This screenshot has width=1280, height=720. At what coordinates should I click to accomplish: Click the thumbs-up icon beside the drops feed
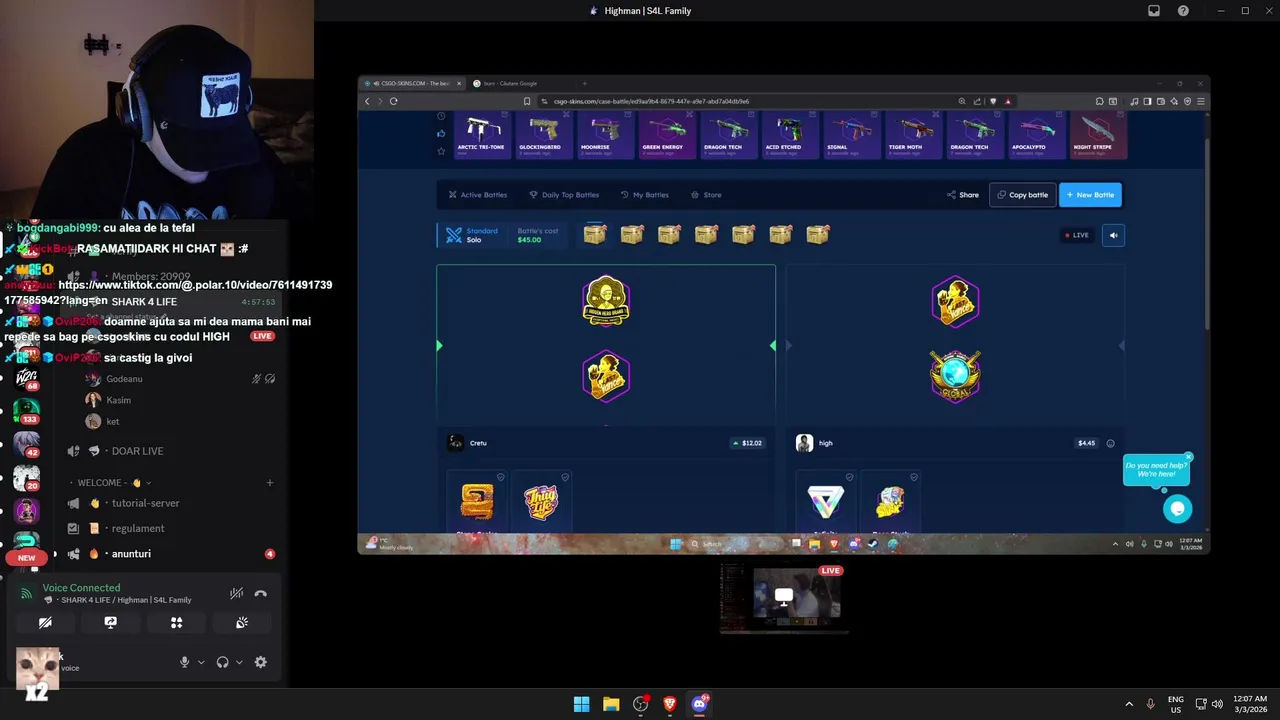point(441,132)
